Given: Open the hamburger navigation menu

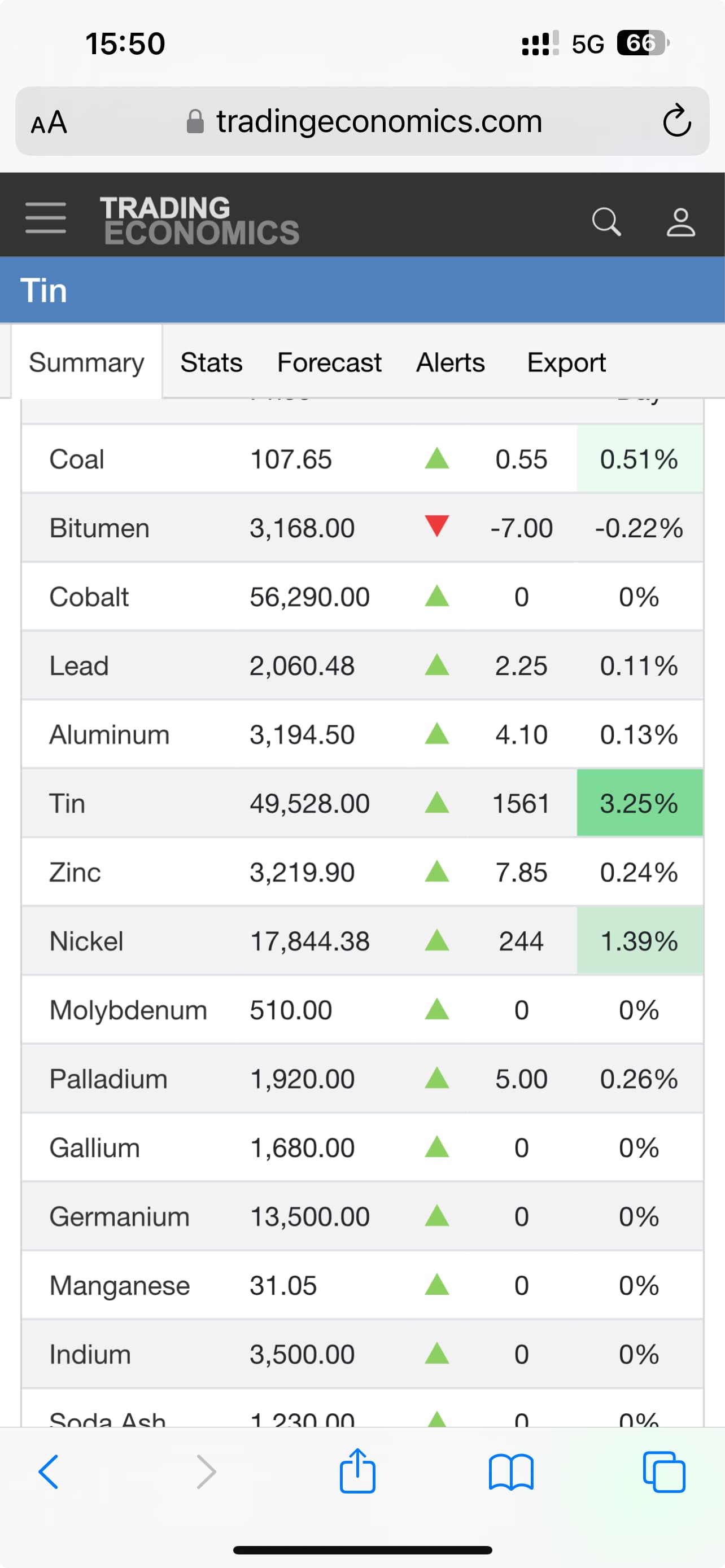Looking at the screenshot, I should pyautogui.click(x=46, y=218).
